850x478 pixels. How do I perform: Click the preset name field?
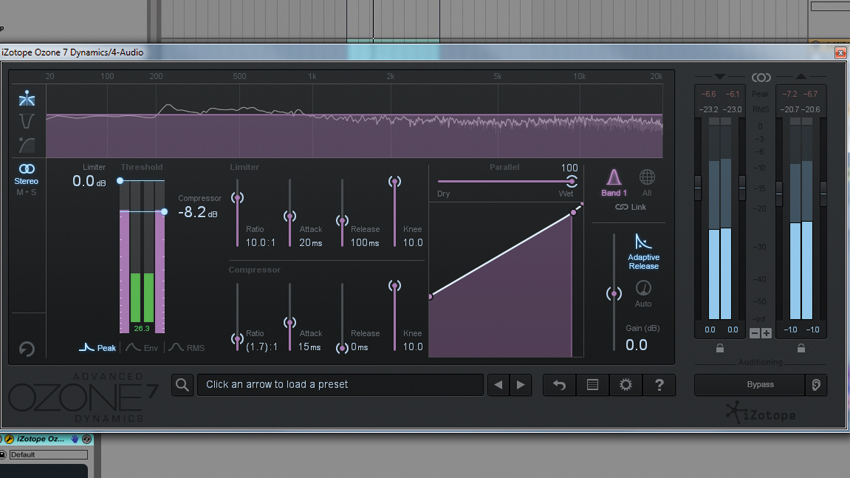340,385
